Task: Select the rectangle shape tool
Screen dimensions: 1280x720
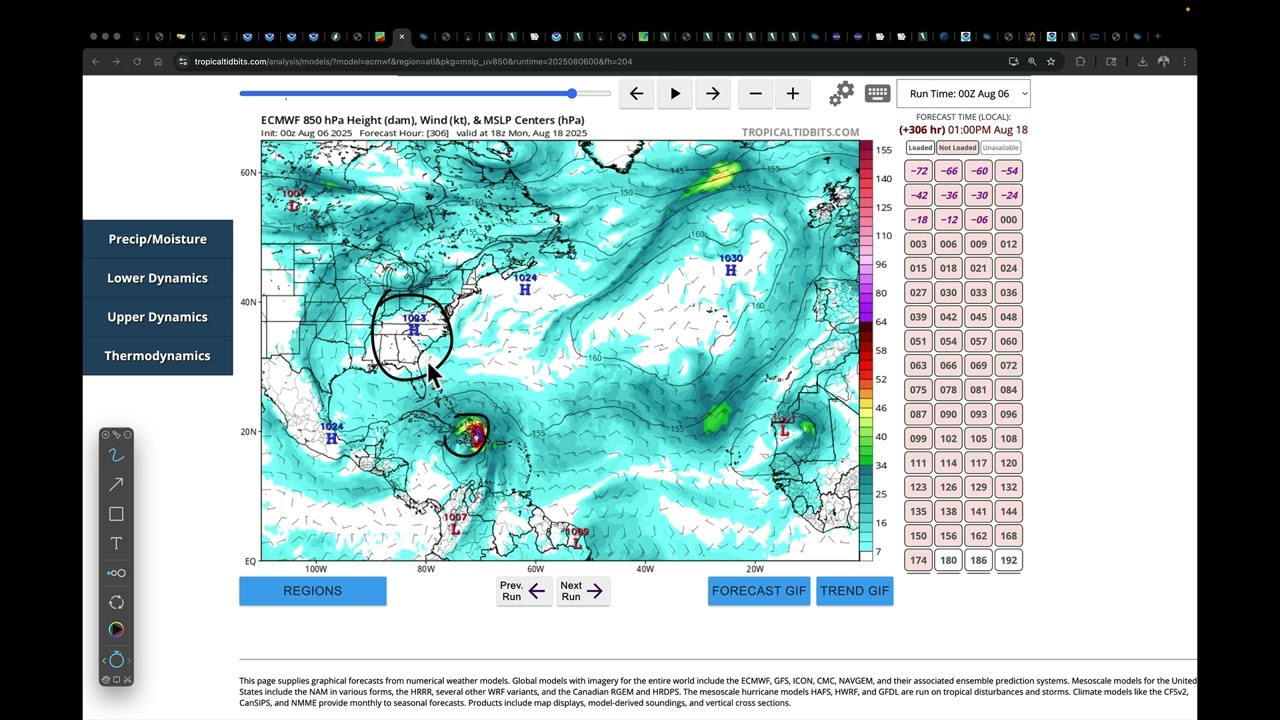Action: click(x=116, y=514)
